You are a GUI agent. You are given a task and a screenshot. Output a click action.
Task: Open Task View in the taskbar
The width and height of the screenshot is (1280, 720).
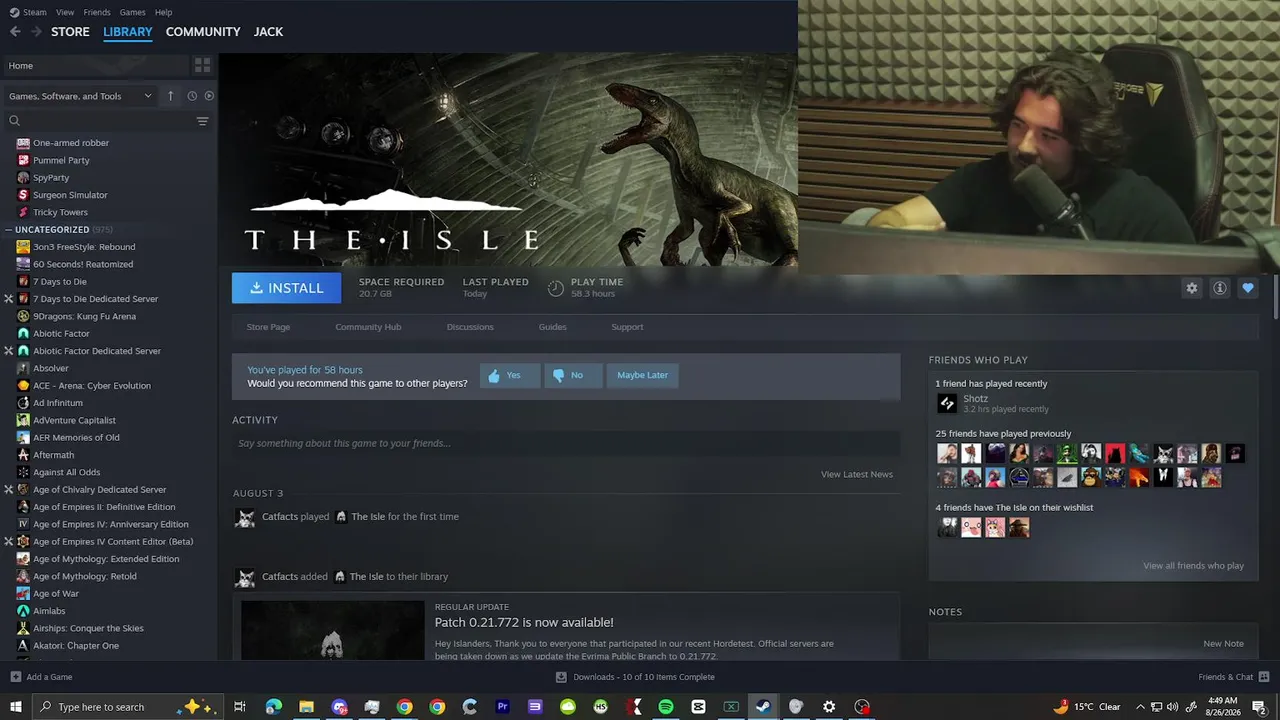(240, 707)
